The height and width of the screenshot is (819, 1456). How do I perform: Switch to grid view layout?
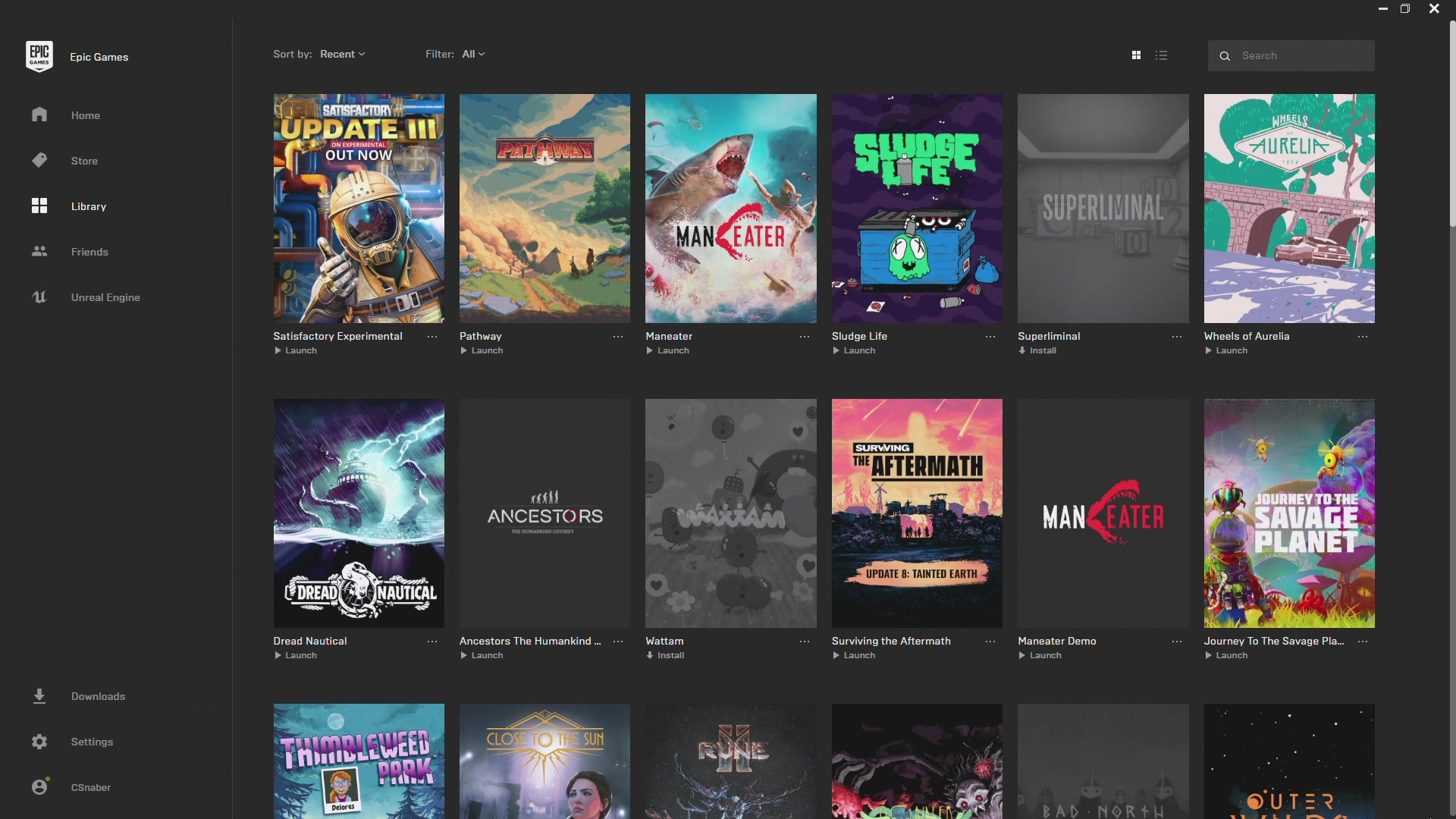tap(1136, 55)
